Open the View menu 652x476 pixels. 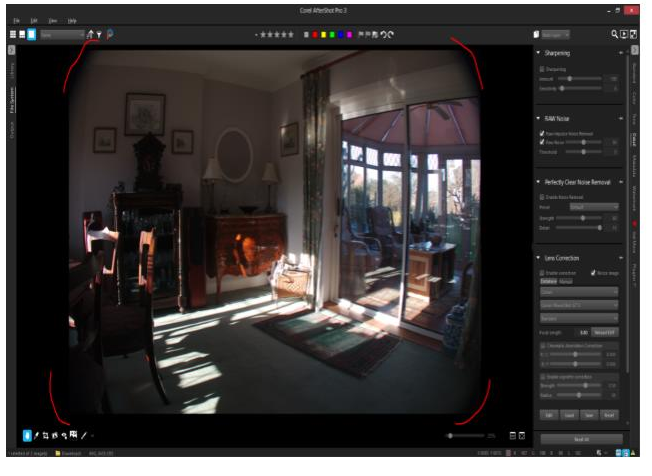tap(53, 20)
